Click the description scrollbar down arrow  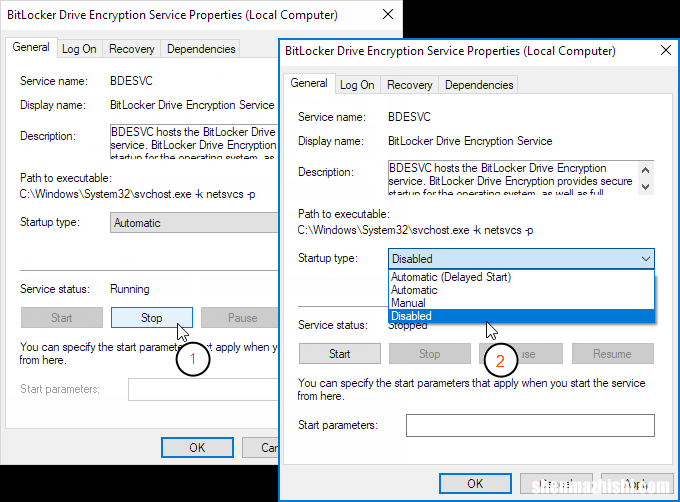coord(645,187)
